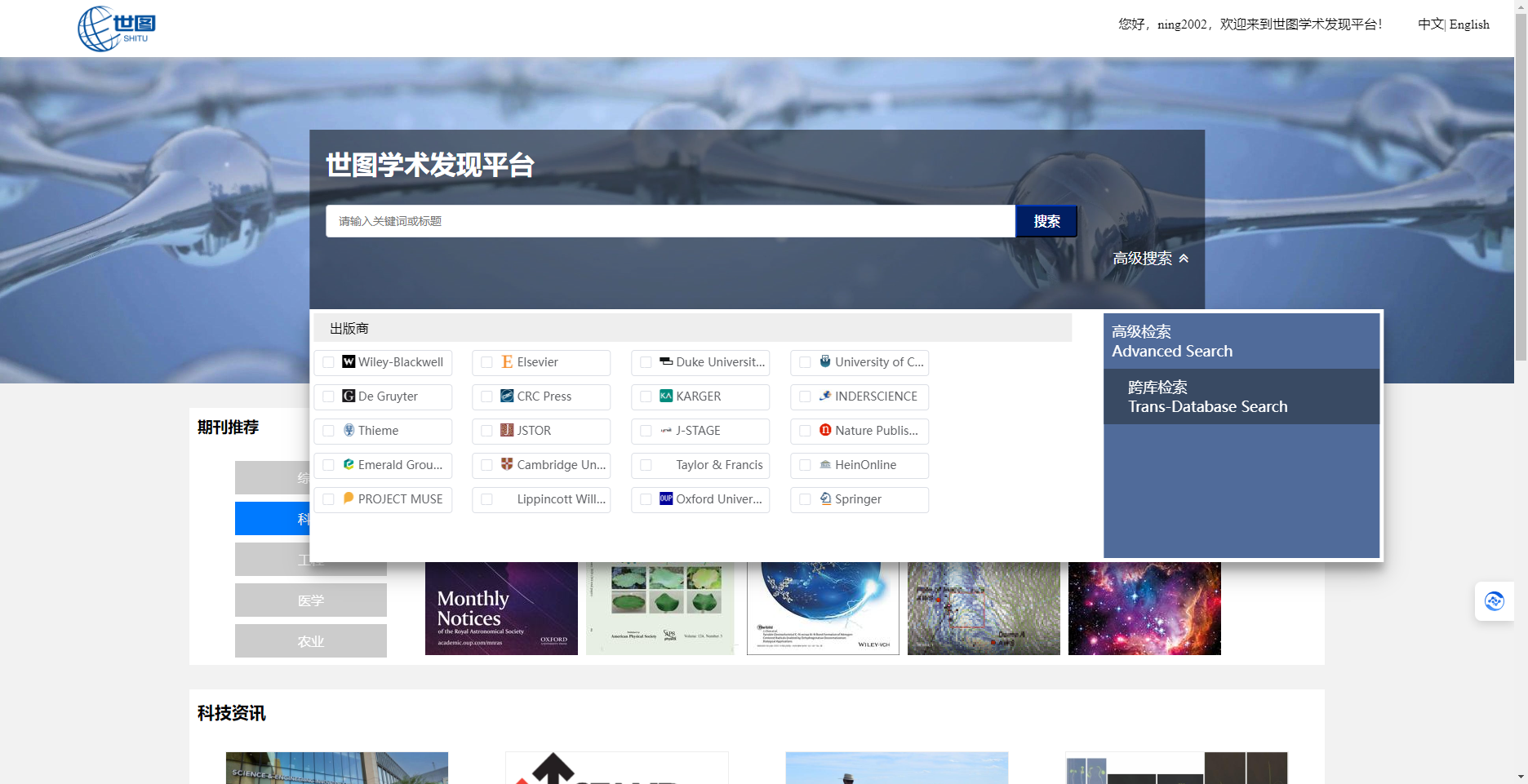1528x784 pixels.
Task: Click the SHITU globe logo
Action: [116, 29]
